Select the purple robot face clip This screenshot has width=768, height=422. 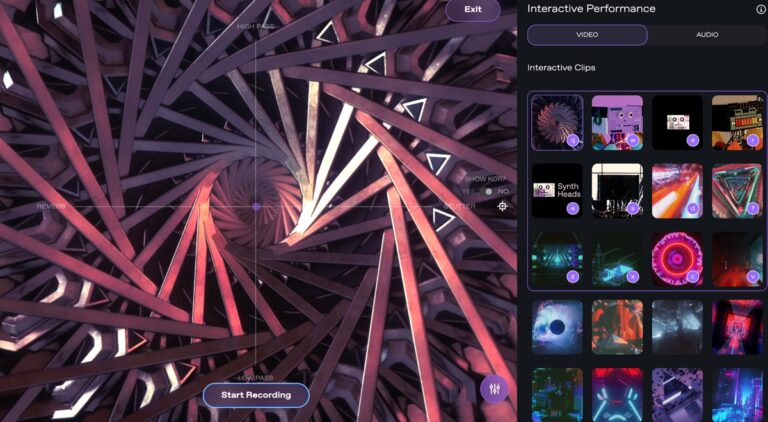click(617, 122)
